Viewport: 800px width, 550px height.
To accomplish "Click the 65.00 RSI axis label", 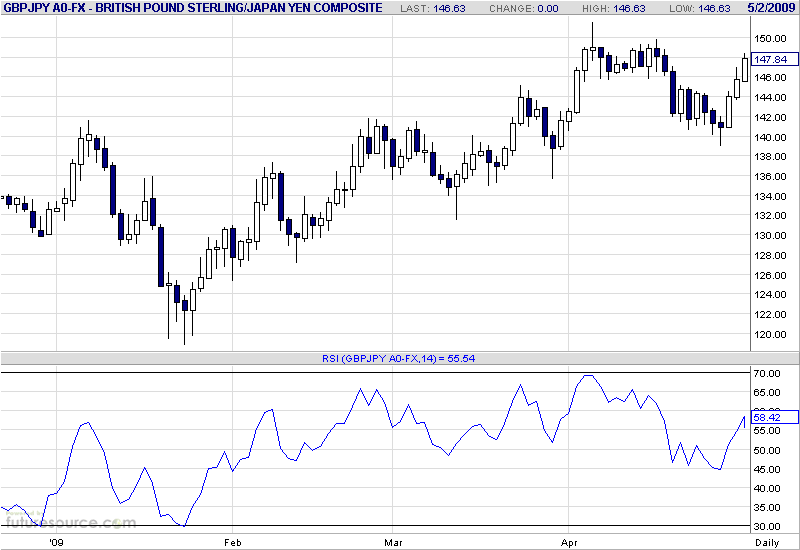I will 767,393.
